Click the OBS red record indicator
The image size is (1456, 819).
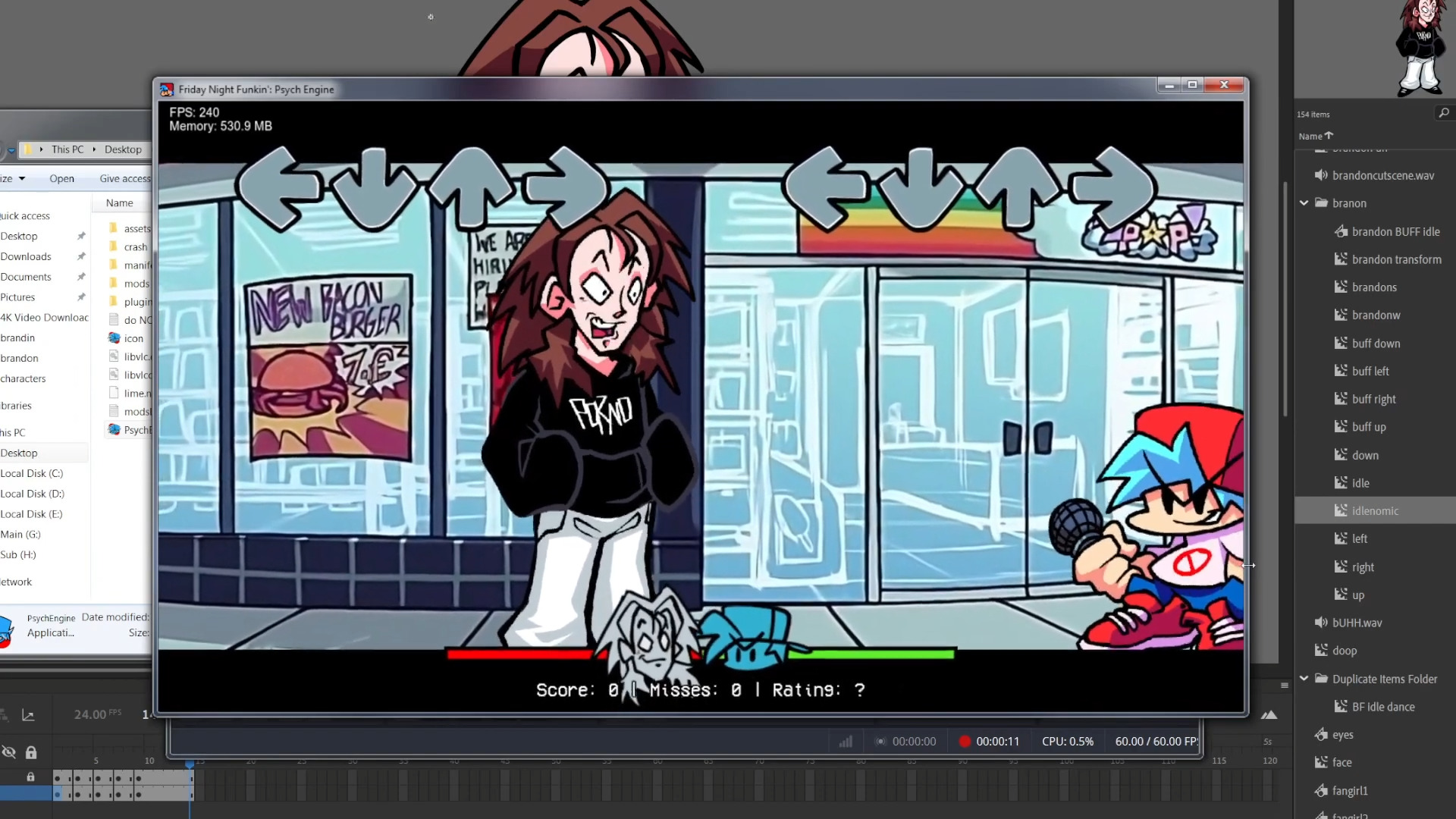point(965,742)
